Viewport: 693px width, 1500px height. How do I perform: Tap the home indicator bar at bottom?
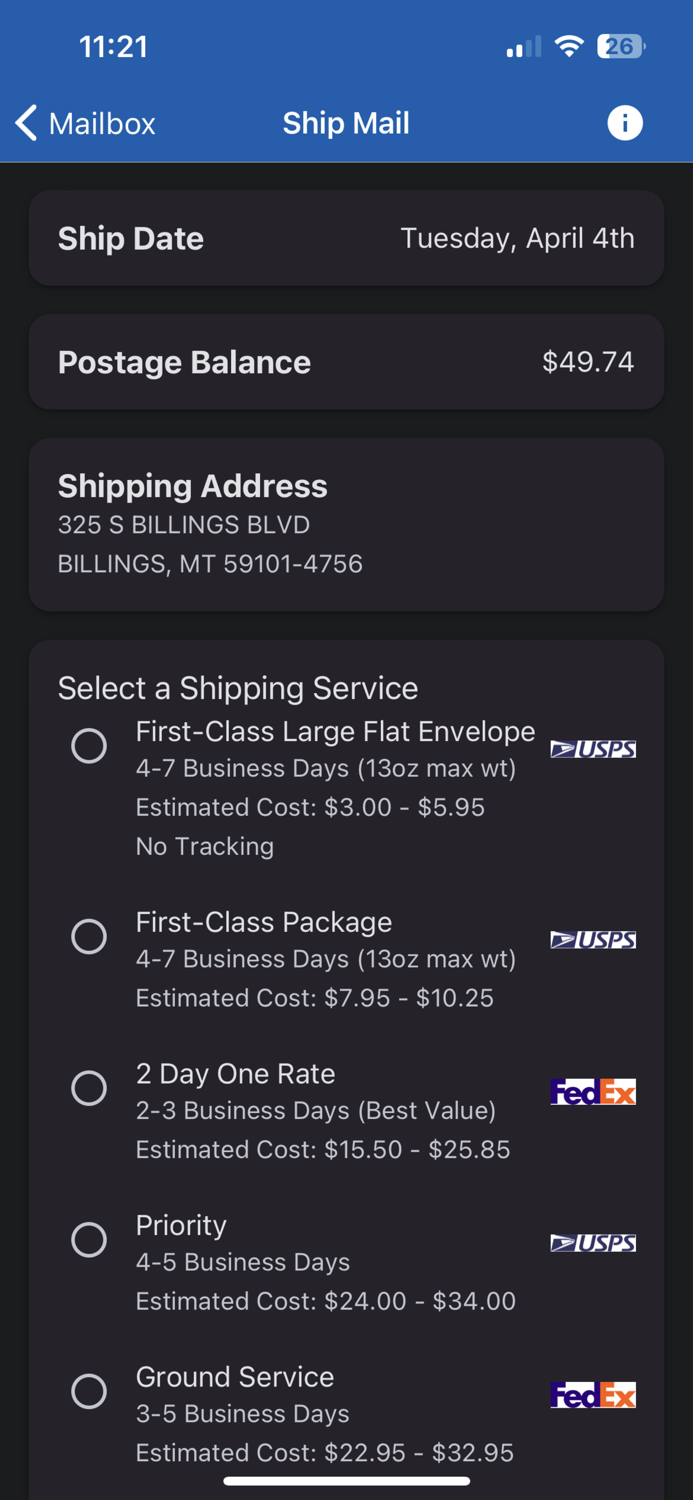pos(346,1481)
